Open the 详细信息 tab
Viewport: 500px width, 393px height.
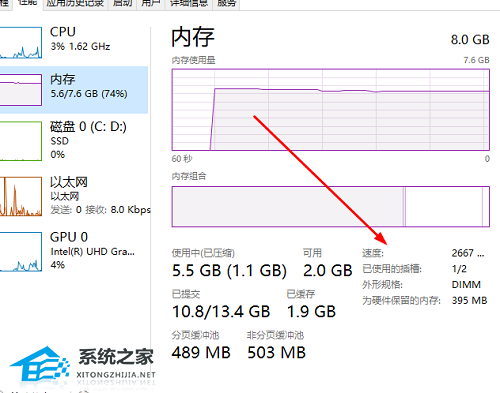[189, 4]
